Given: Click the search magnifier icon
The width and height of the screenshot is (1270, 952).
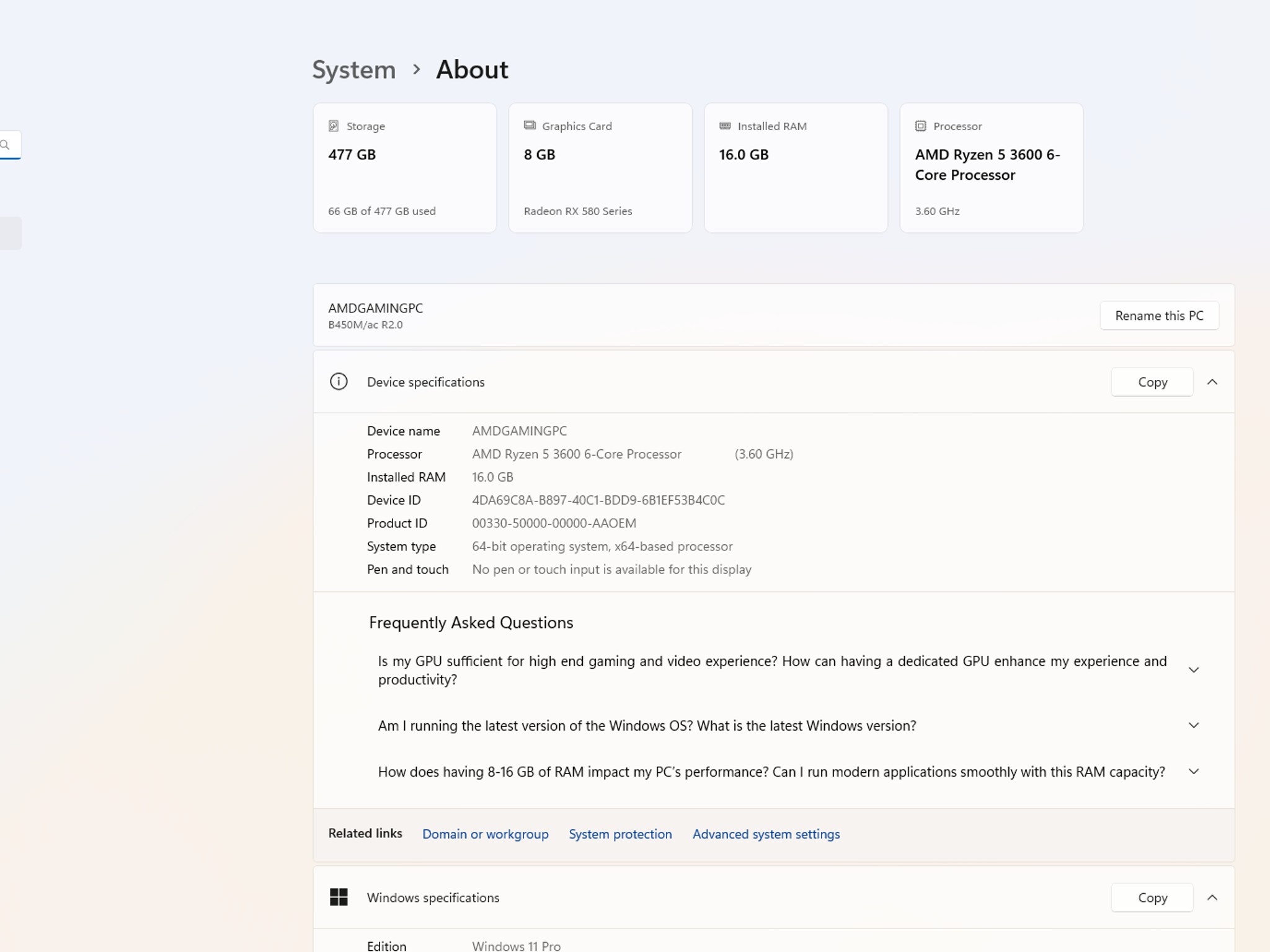Looking at the screenshot, I should point(5,145).
